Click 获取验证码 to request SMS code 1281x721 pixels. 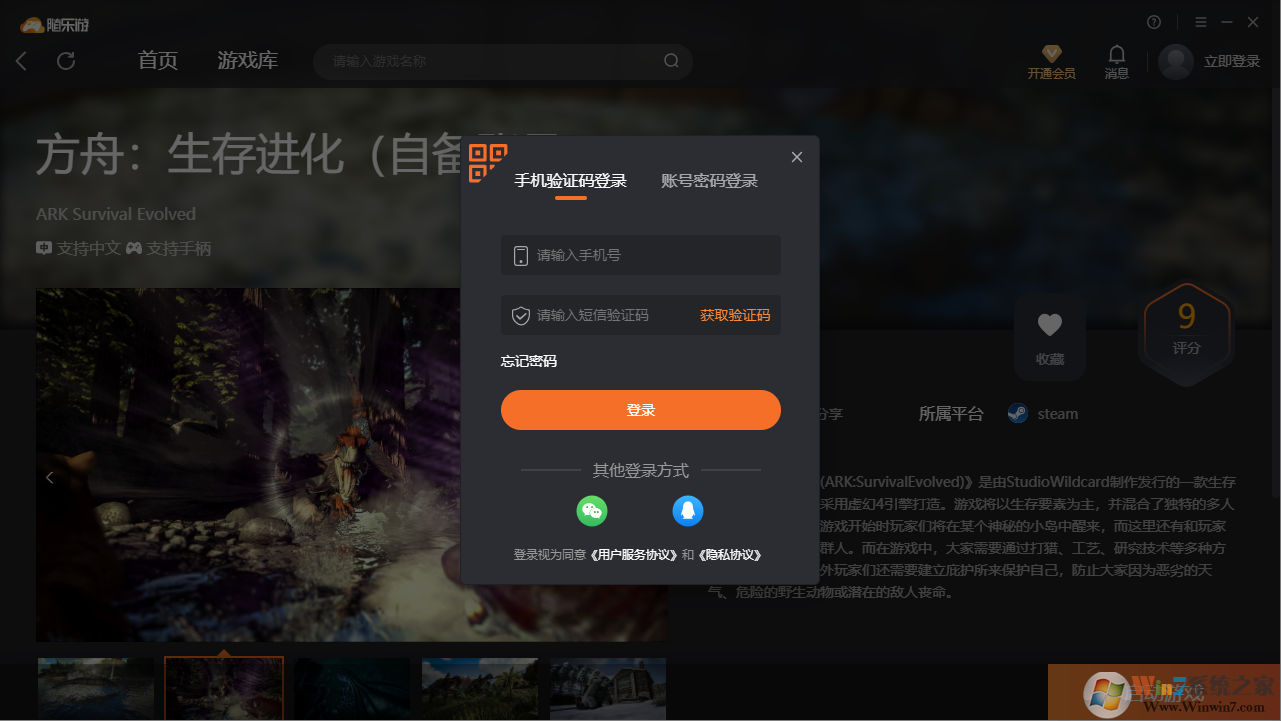734,314
